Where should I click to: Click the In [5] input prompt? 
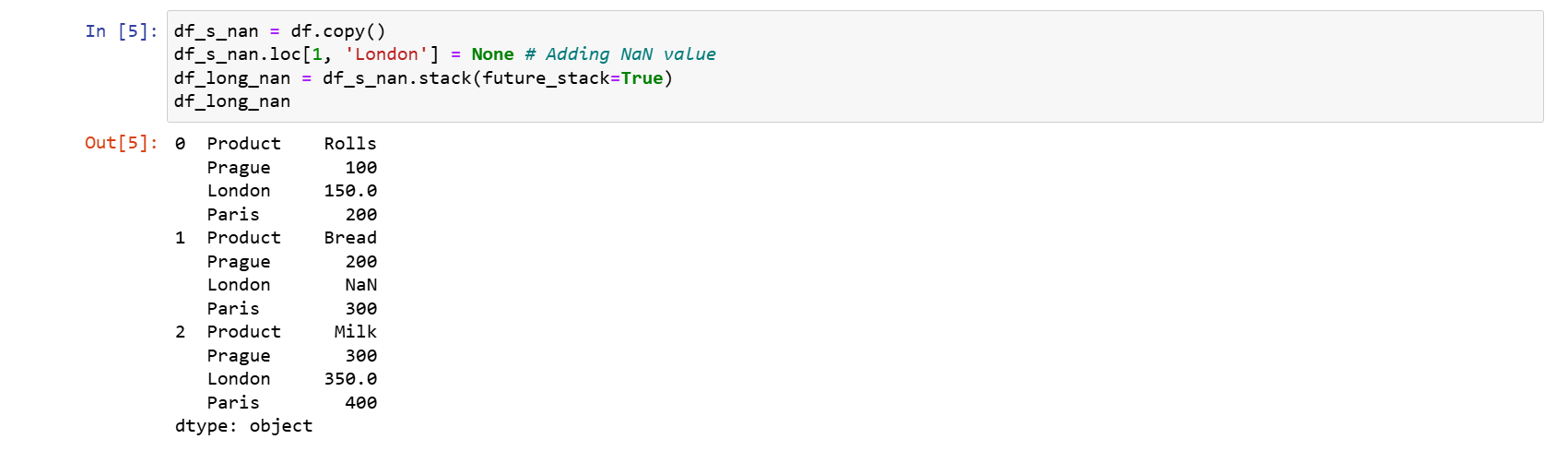point(121,31)
